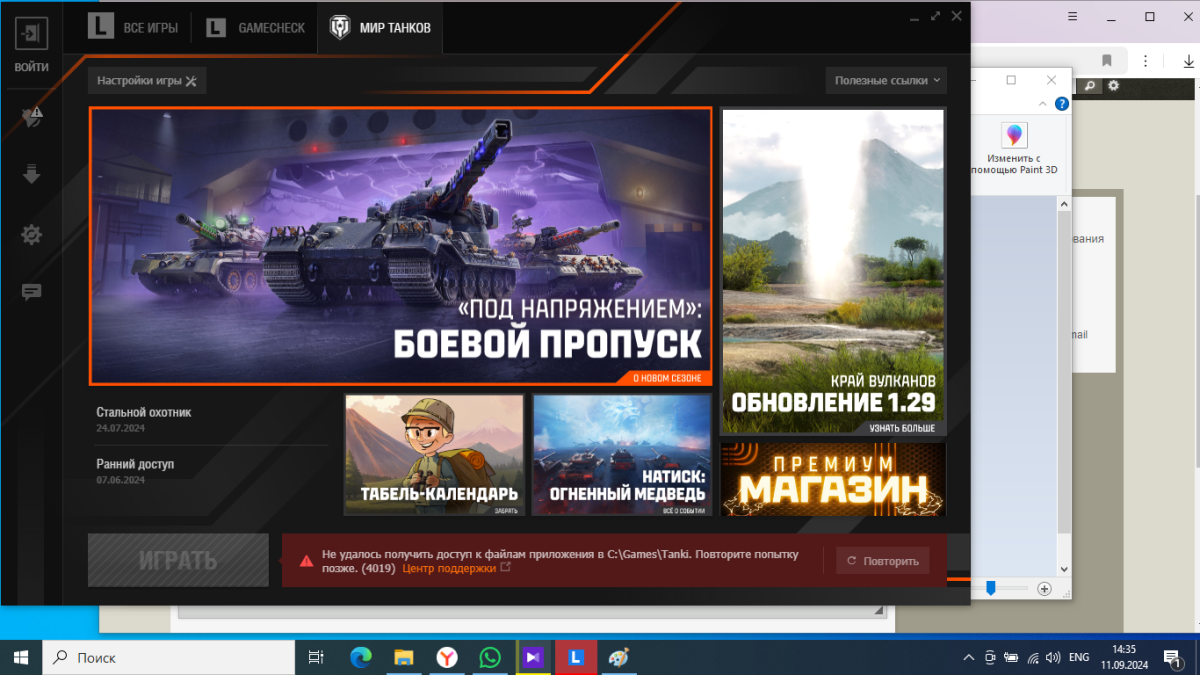Click the browser bookmark icon
The image size is (1200, 675).
tap(1107, 60)
